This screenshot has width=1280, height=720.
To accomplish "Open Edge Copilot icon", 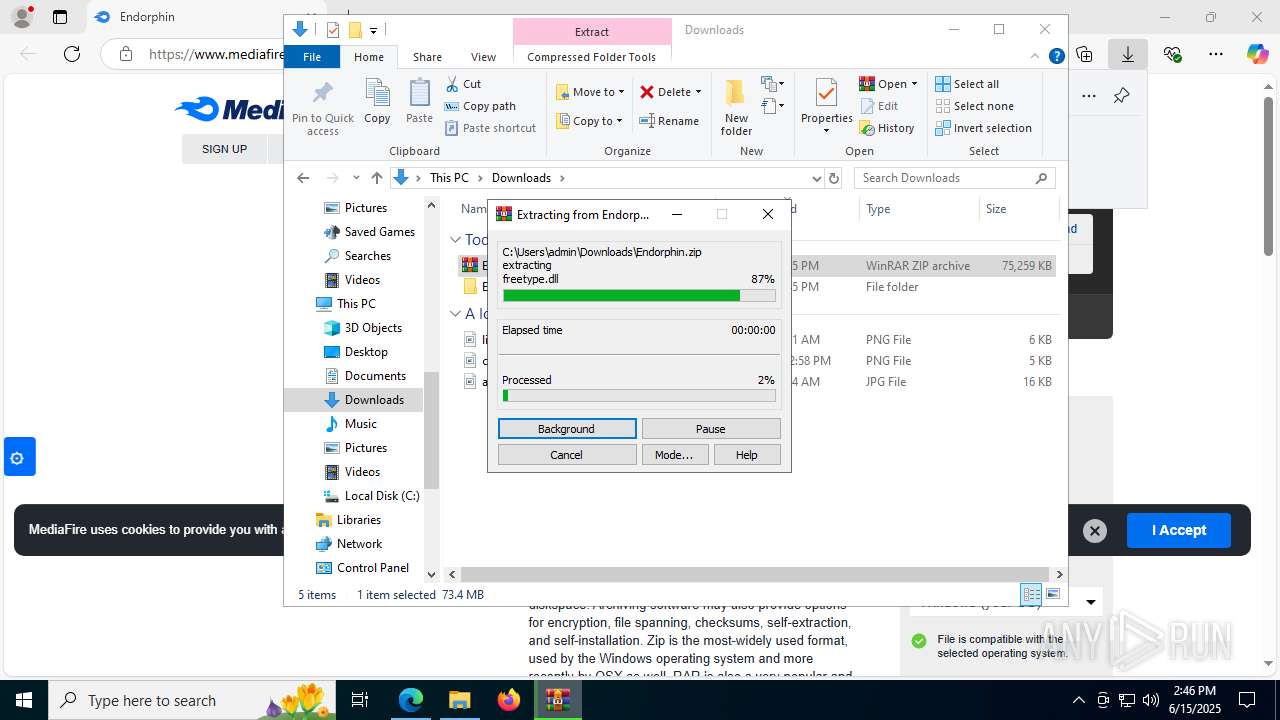I will point(1257,54).
